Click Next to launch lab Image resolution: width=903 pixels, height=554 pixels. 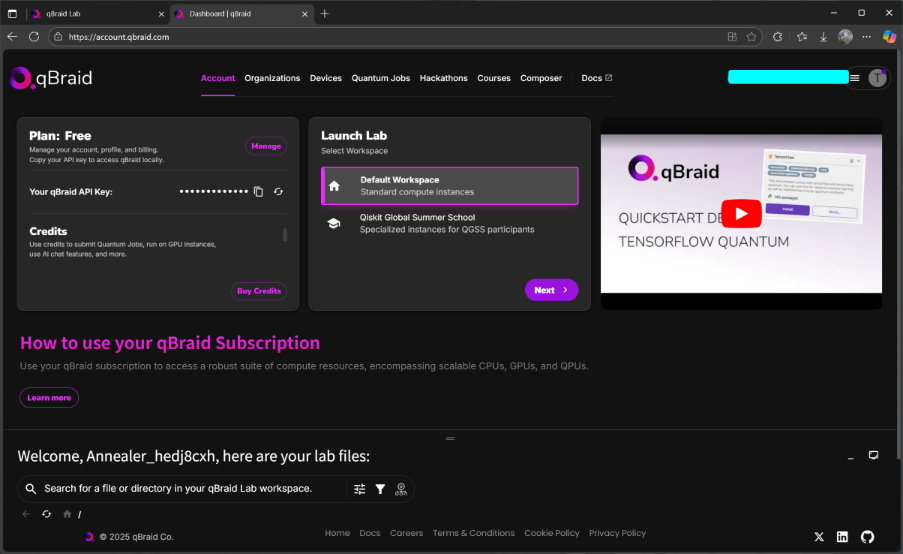(551, 290)
